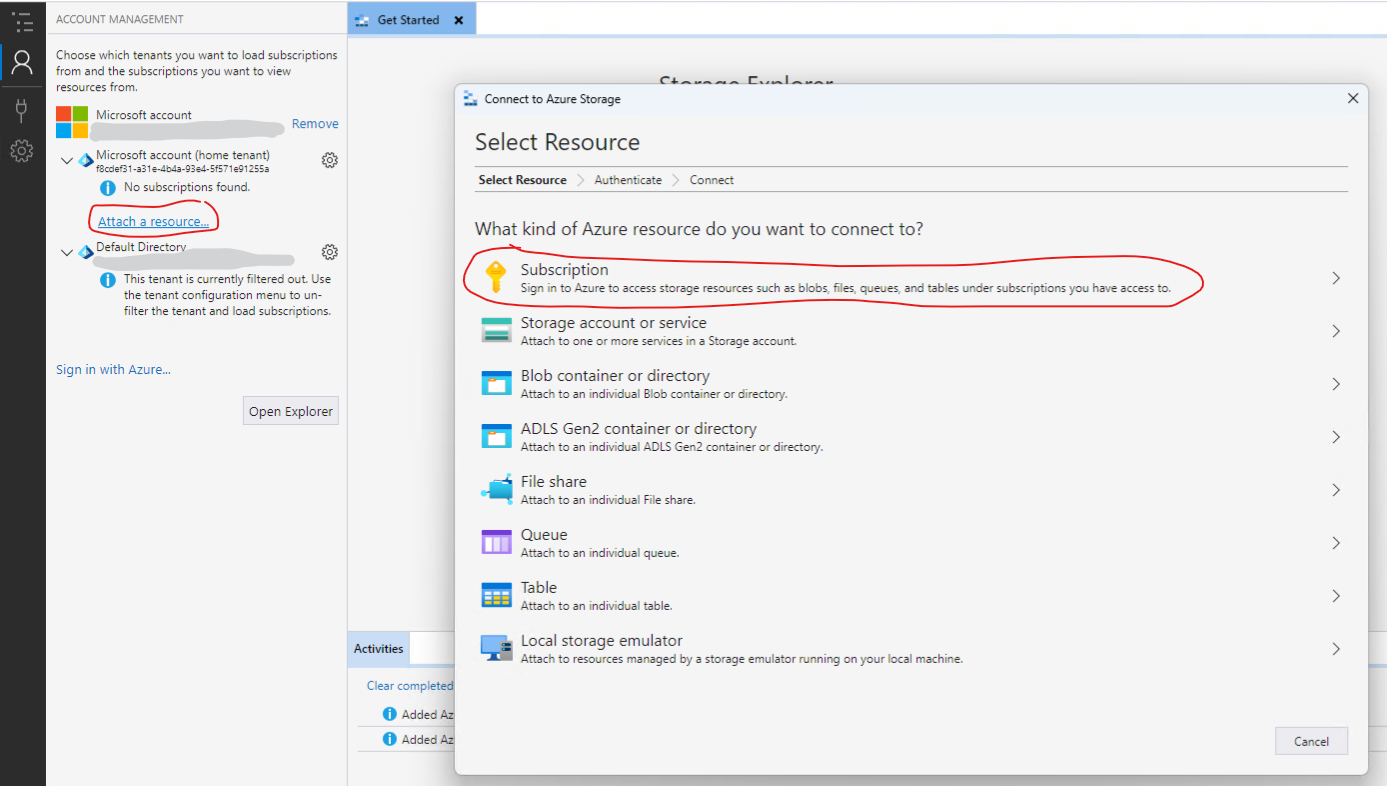Image resolution: width=1387 pixels, height=786 pixels.
Task: Click the info icon next to No subscriptions found
Action: [108, 187]
